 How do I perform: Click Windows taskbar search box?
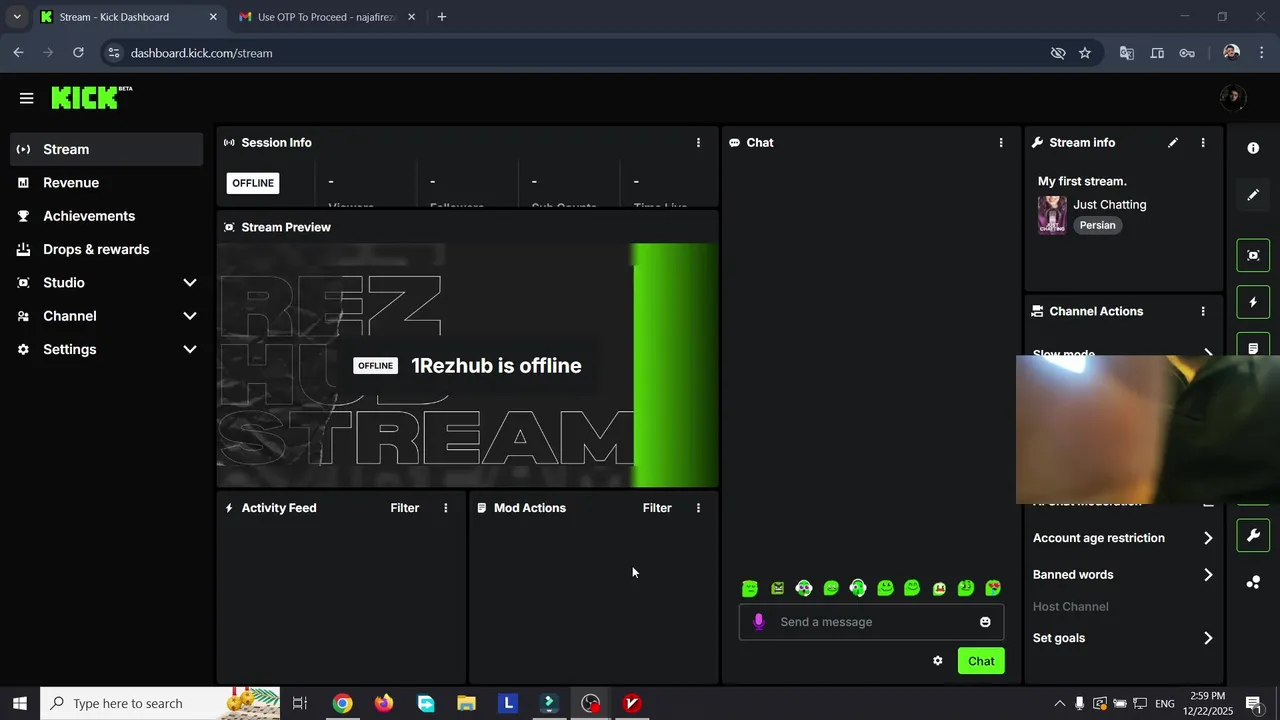tap(160, 703)
